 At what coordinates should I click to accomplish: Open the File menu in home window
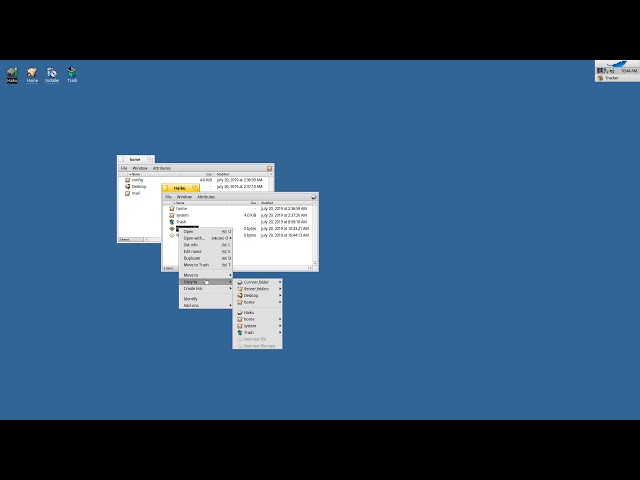124,168
